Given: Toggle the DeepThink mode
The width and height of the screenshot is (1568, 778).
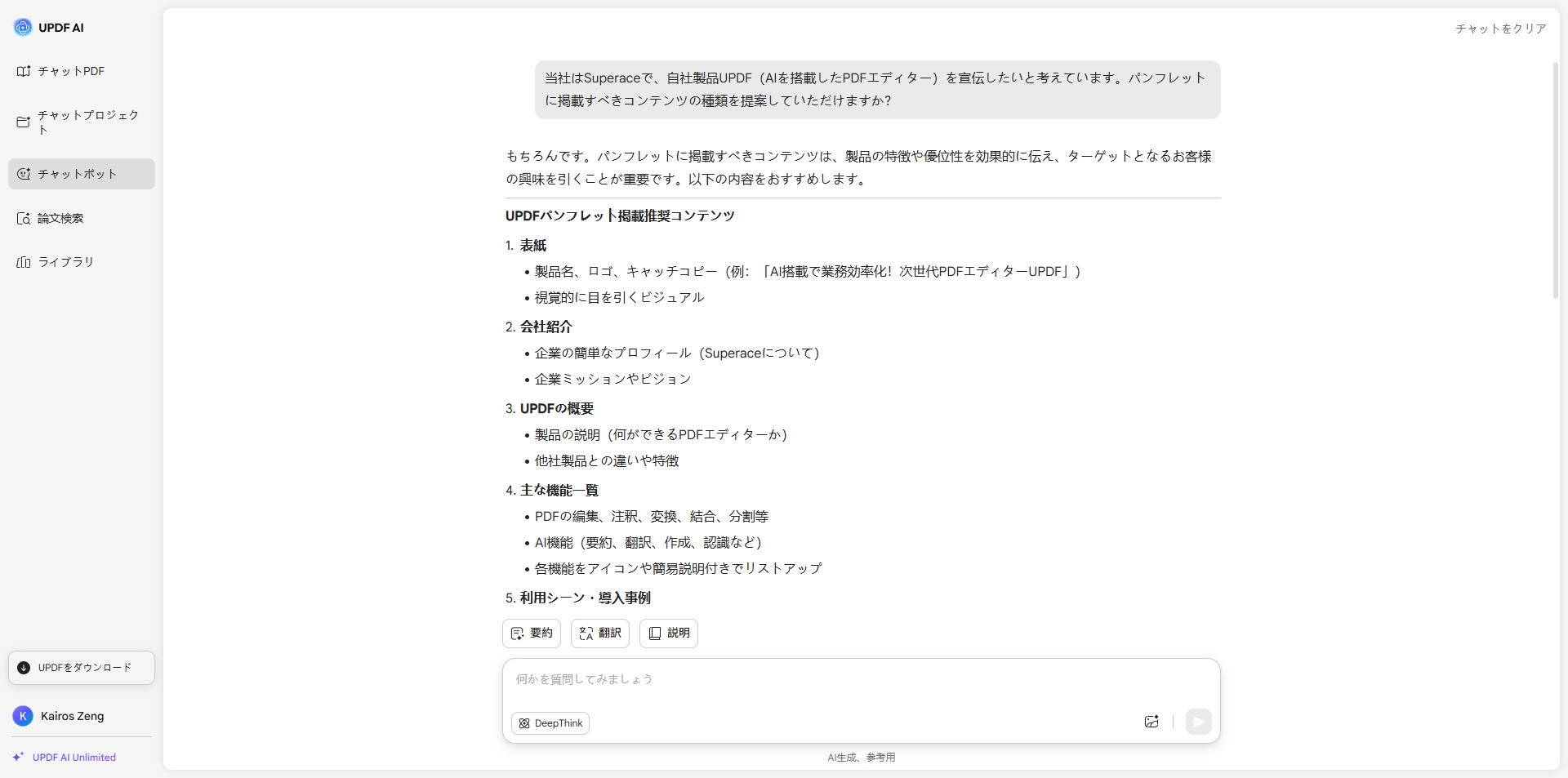Looking at the screenshot, I should (x=550, y=723).
